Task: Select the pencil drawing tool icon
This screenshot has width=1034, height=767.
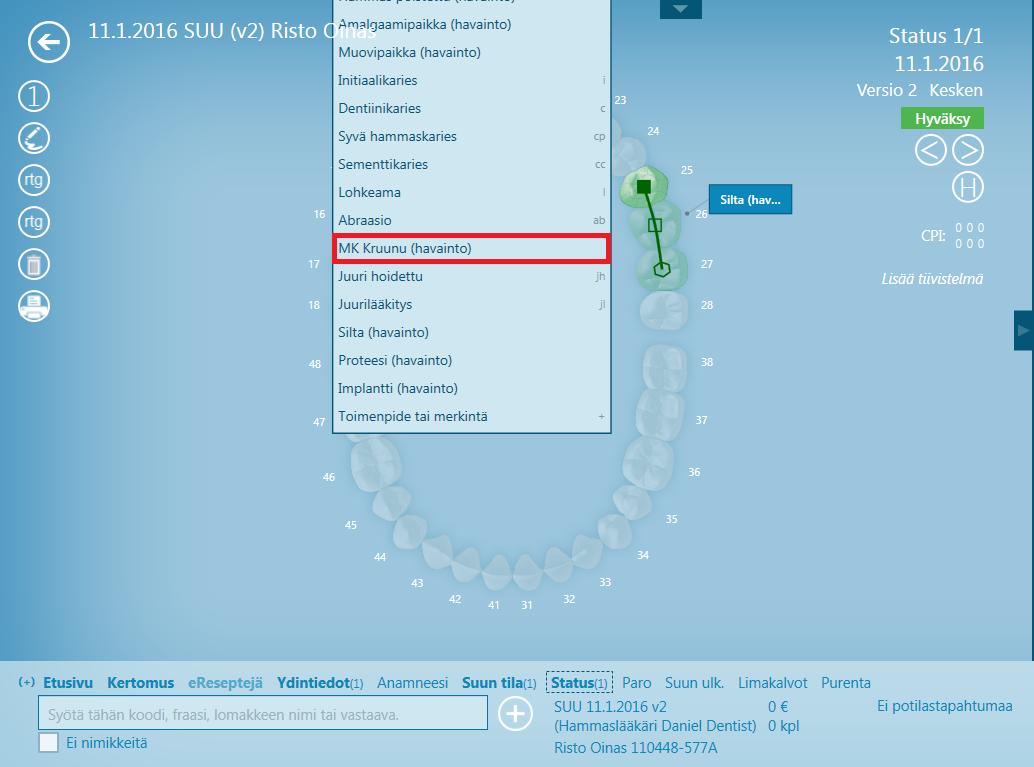Action: [x=34, y=138]
